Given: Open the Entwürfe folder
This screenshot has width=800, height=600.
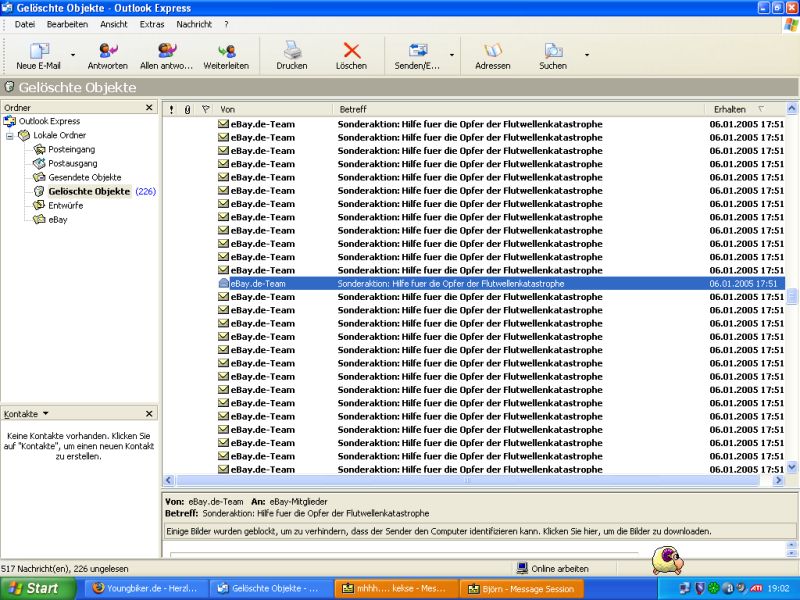Looking at the screenshot, I should (x=65, y=206).
